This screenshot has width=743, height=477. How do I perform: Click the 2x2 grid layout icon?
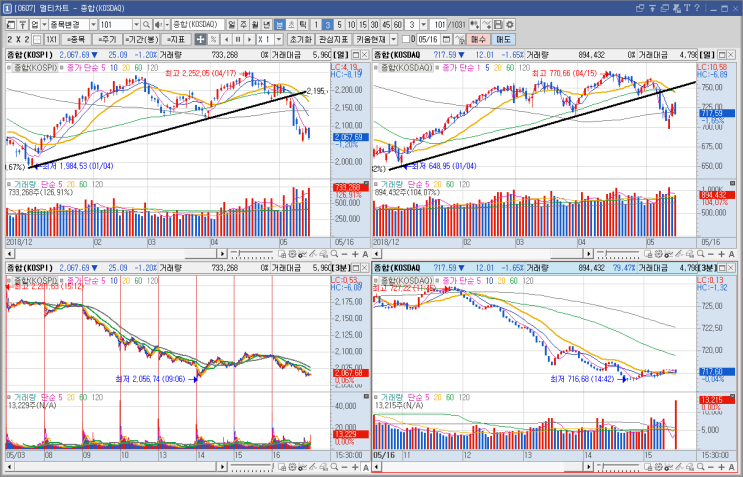pos(37,39)
